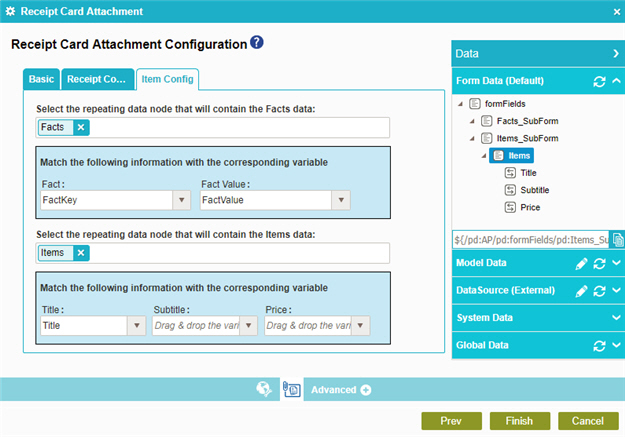This screenshot has height=437, width=625.
Task: Click the Title variable icon in tree
Action: [510, 173]
